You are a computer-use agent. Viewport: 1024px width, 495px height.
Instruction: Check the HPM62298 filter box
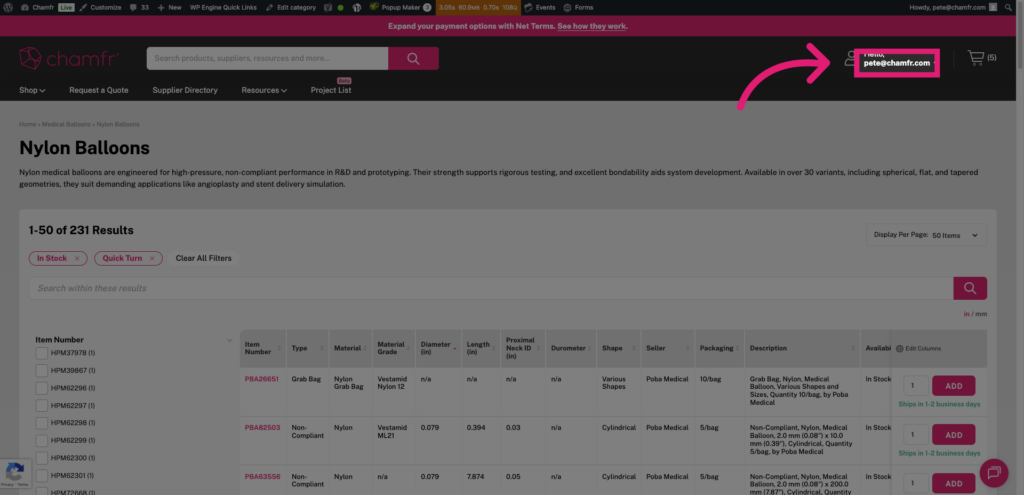click(42, 423)
